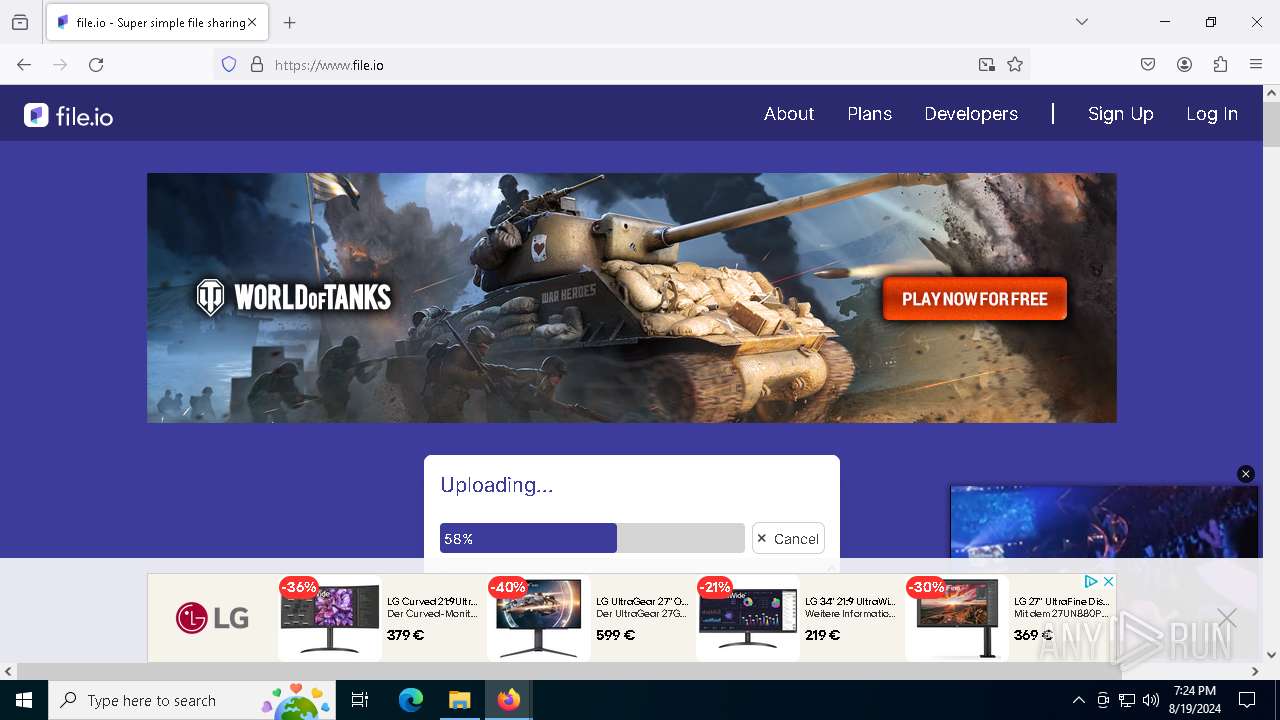Open picture-in-picture icon in address bar

click(987, 65)
